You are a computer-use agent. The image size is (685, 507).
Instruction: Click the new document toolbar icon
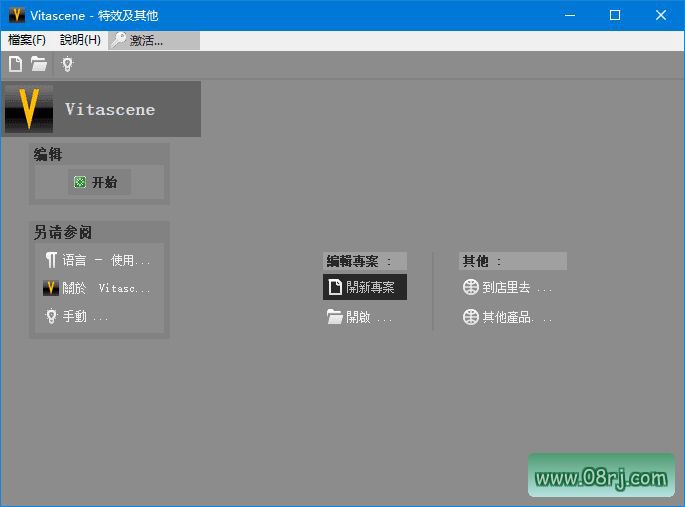pyautogui.click(x=15, y=65)
